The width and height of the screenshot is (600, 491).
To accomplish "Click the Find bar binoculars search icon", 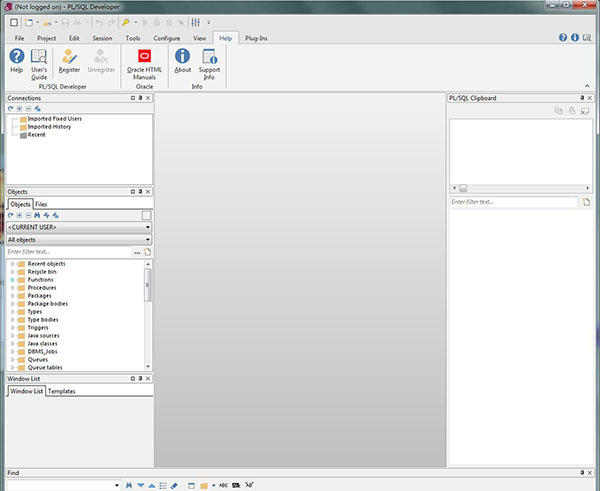I will (129, 485).
